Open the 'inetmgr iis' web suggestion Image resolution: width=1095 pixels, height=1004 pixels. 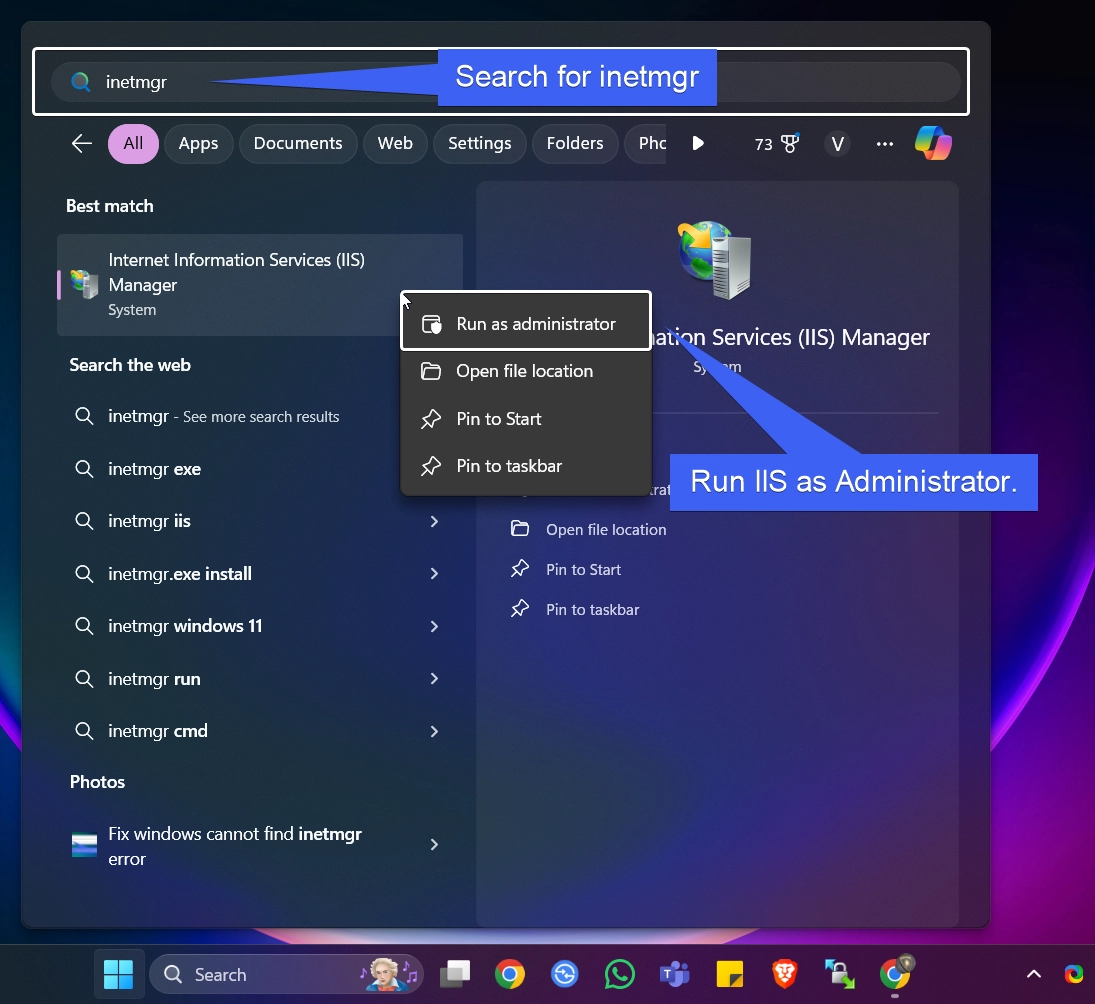click(258, 522)
